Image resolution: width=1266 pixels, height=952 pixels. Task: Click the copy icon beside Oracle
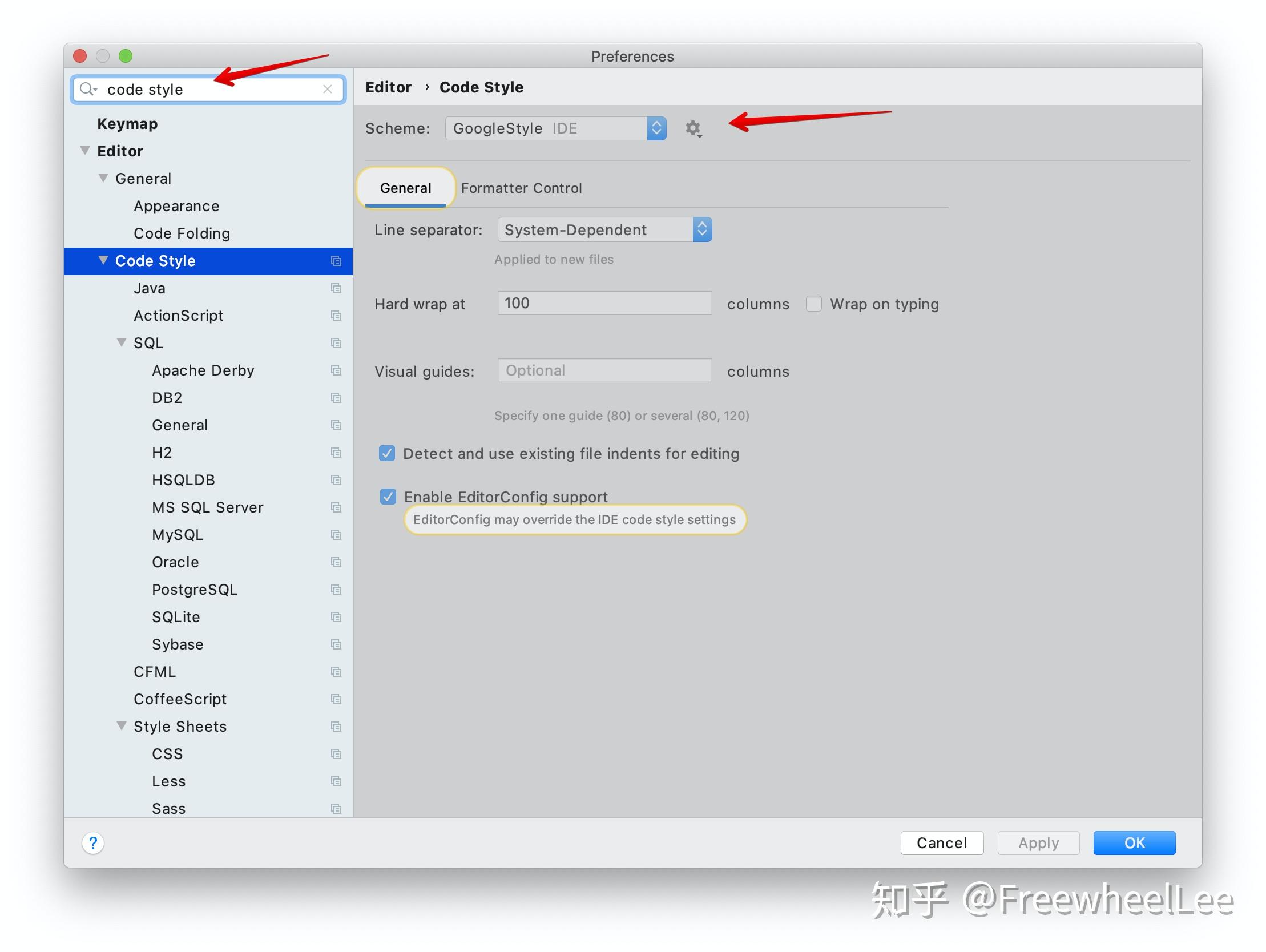click(x=336, y=562)
